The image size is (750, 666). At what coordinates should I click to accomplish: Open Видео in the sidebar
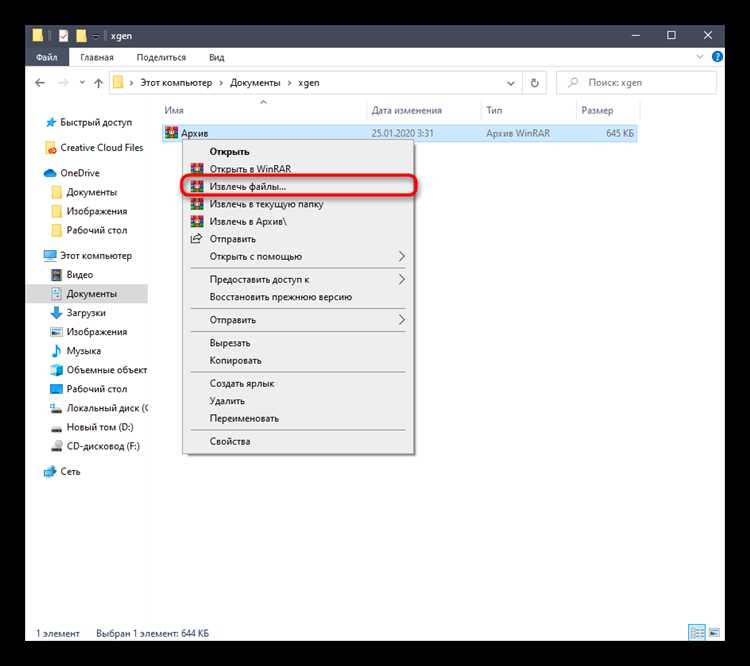click(x=72, y=275)
